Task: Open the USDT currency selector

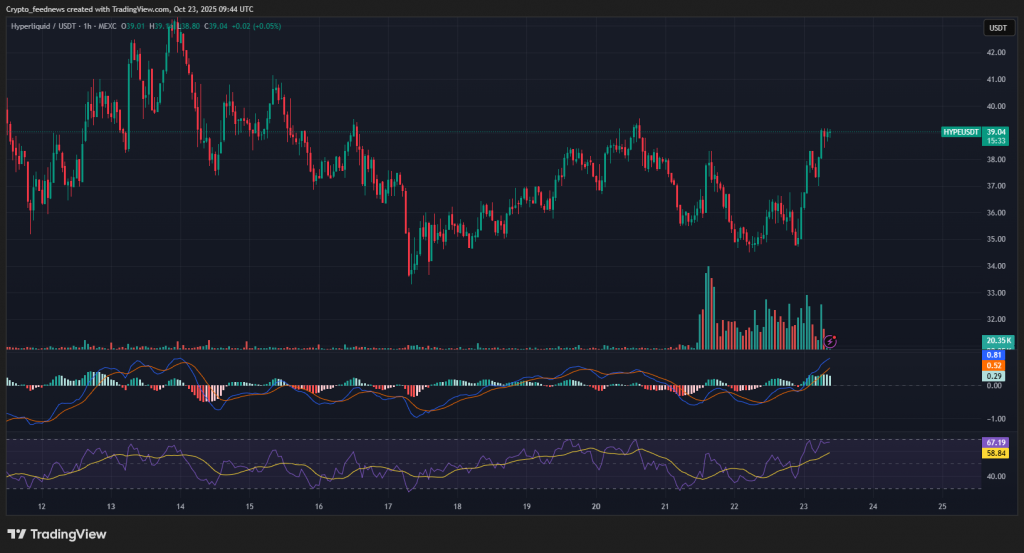Action: (x=997, y=28)
